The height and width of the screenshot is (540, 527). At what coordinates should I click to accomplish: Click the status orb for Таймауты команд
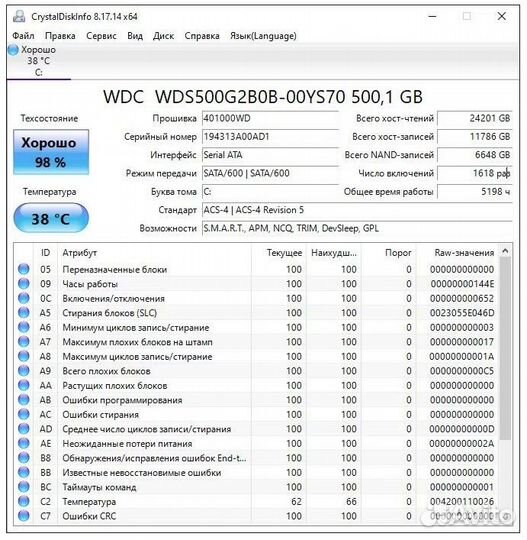point(24,487)
